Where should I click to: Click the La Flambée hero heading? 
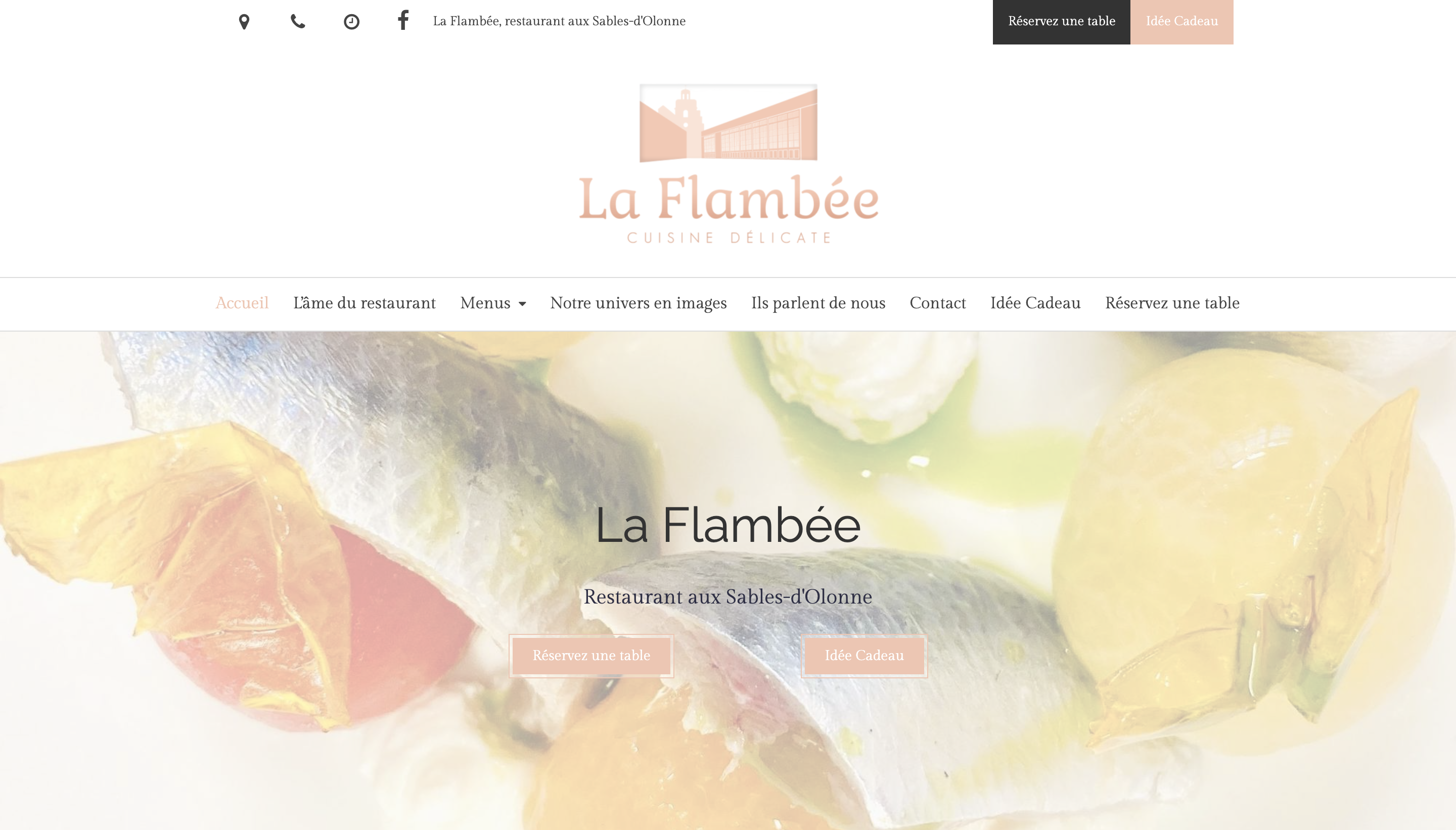[x=728, y=525]
